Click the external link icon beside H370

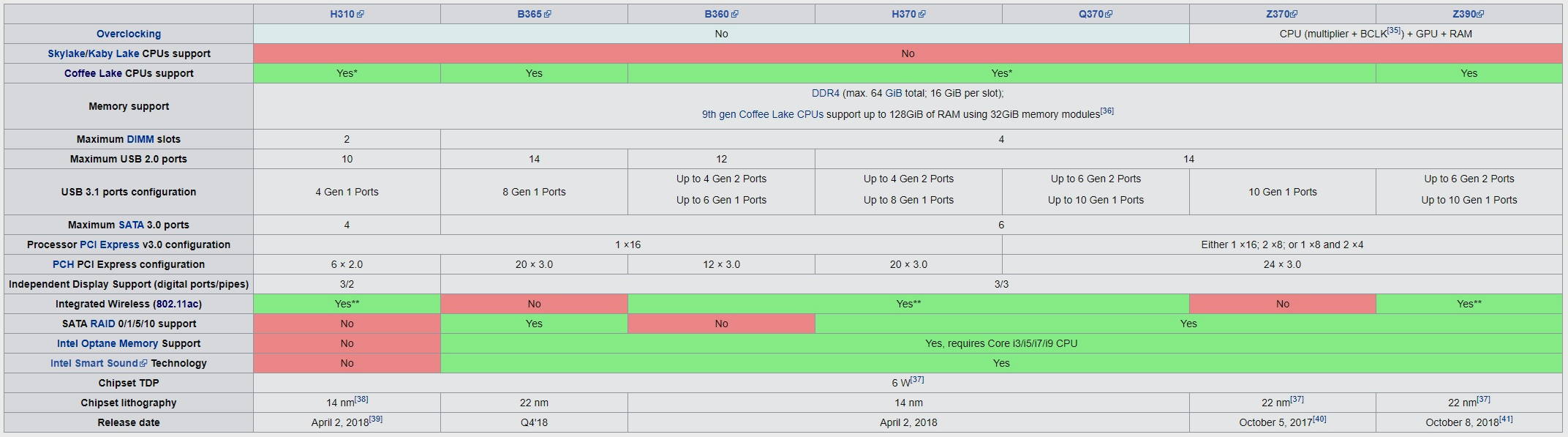click(922, 14)
